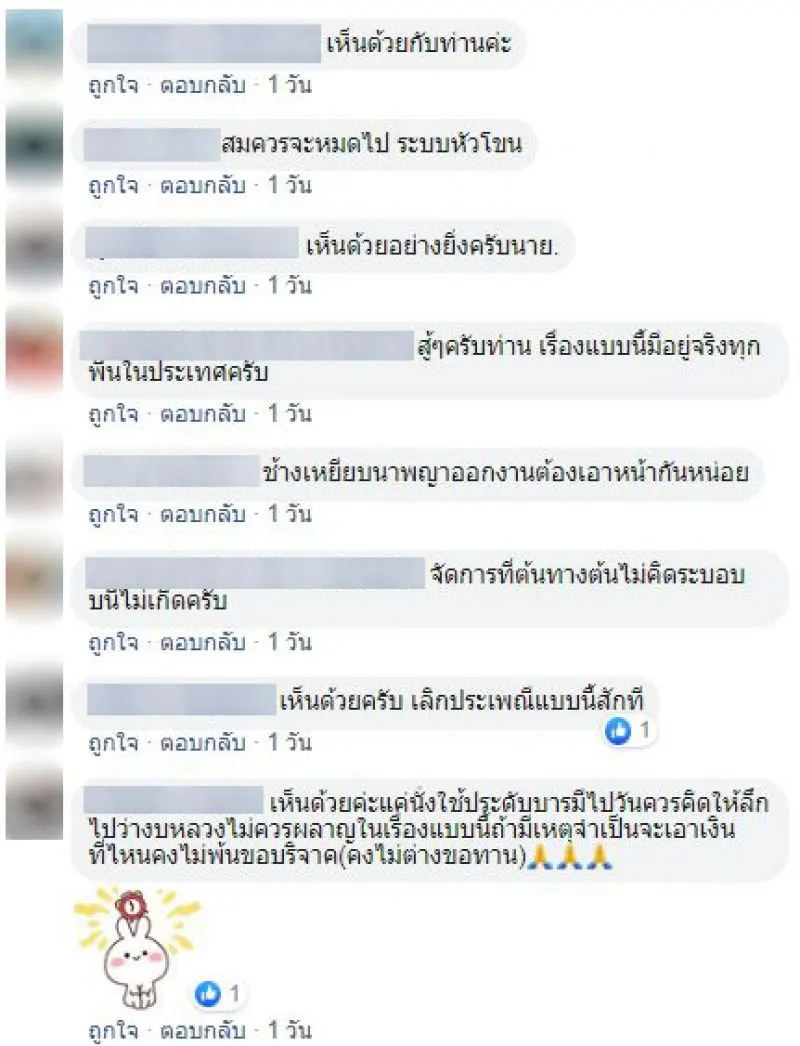
Task: Click the like reaction icon beside the rabbit sticker
Action: (x=208, y=995)
